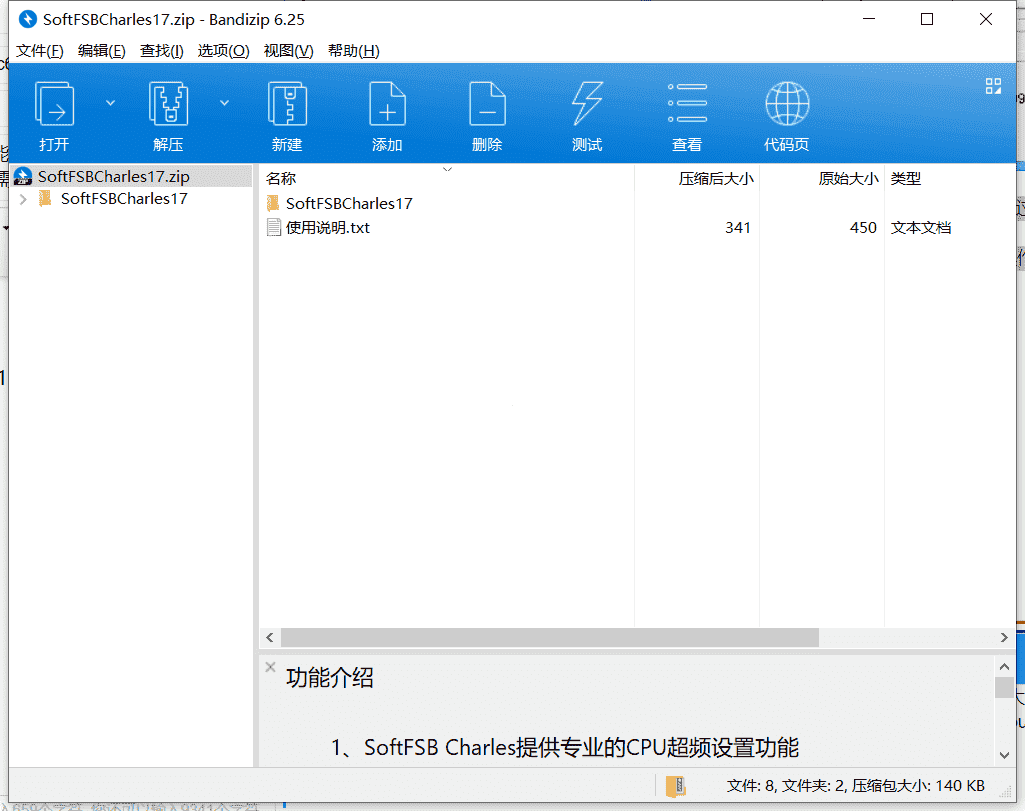
Task: Open the 编辑(E) menu
Action: tap(101, 51)
